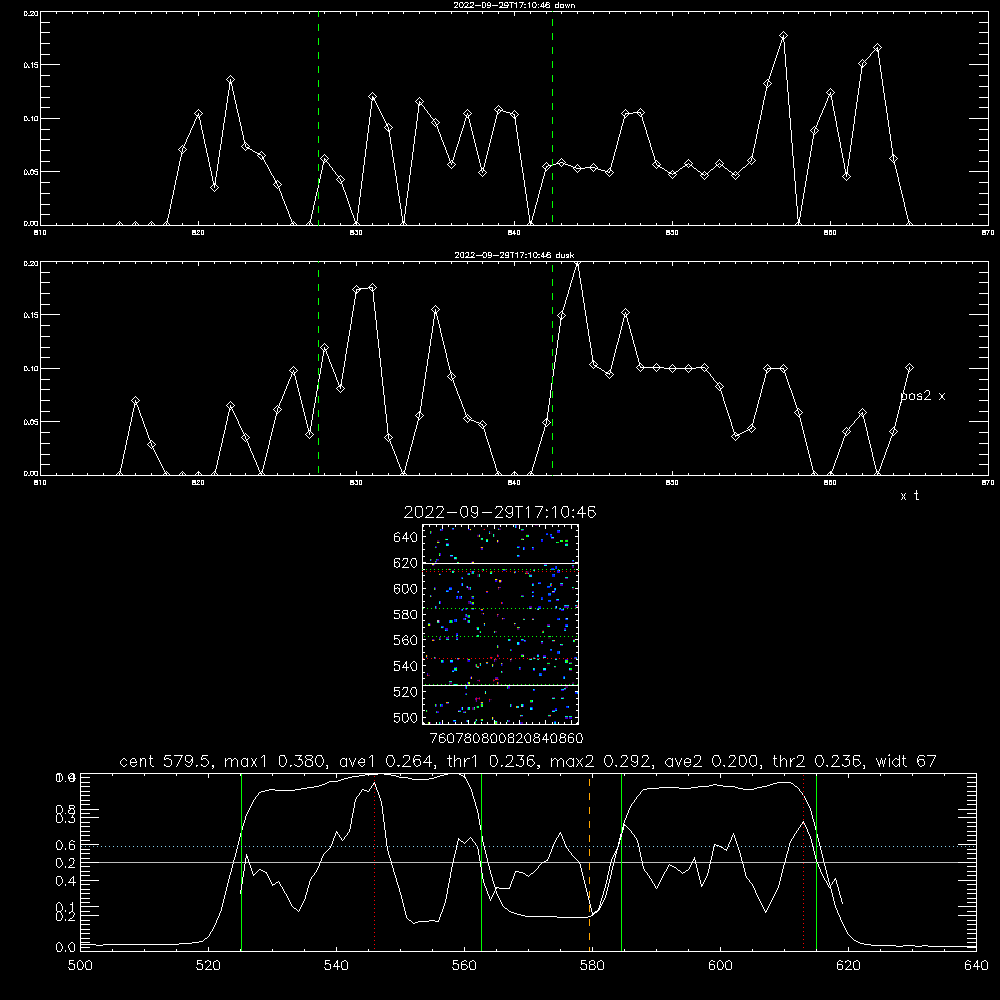Click y-axis label '640' beside the image
1000x1000 pixels.
(x=406, y=538)
